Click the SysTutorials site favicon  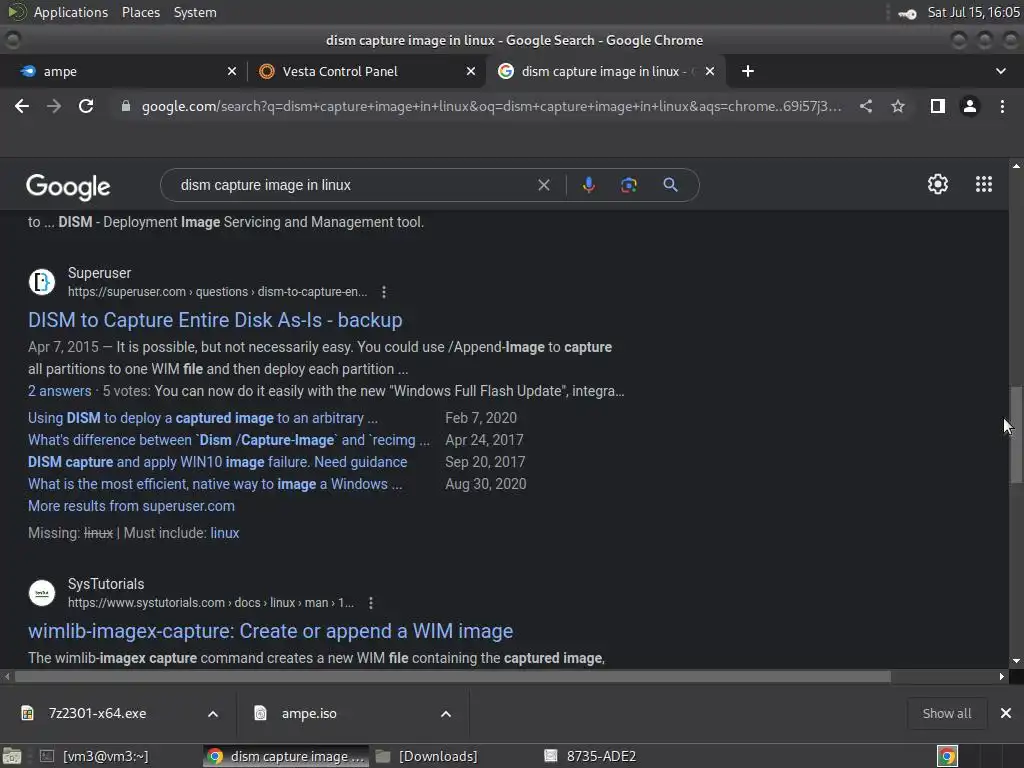pos(42,593)
